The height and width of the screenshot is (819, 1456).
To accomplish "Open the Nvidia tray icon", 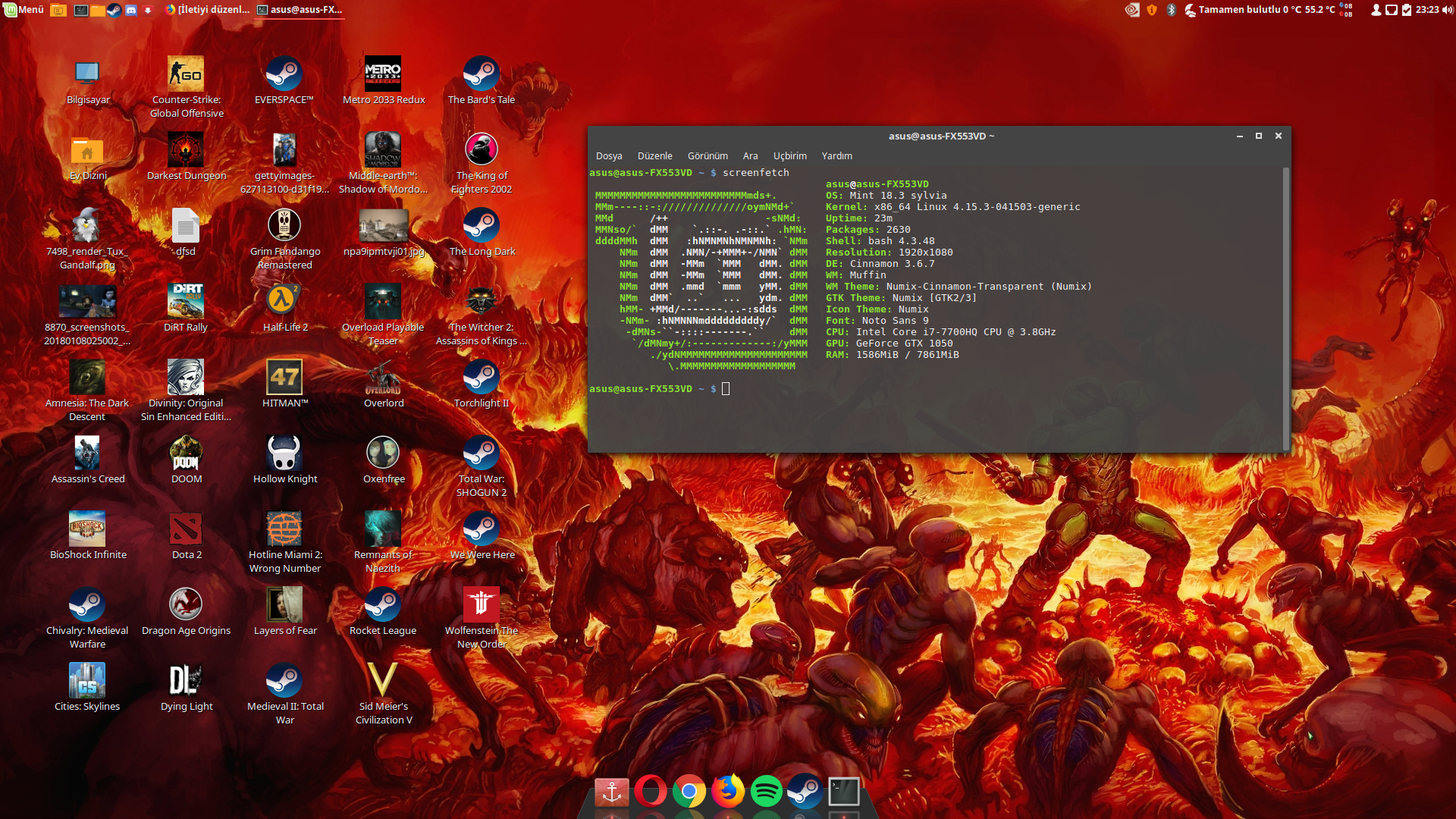I will coord(1132,10).
